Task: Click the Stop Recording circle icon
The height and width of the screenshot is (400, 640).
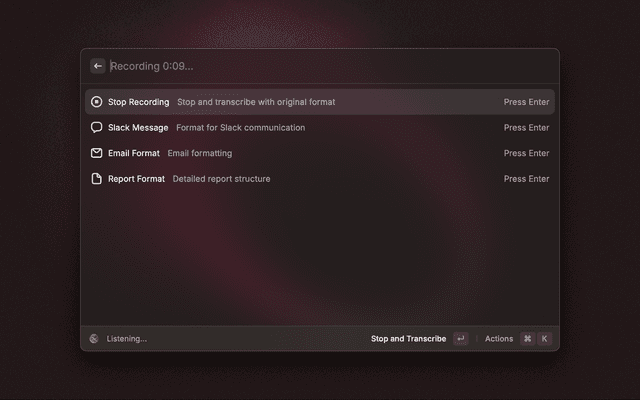Action: tap(97, 102)
